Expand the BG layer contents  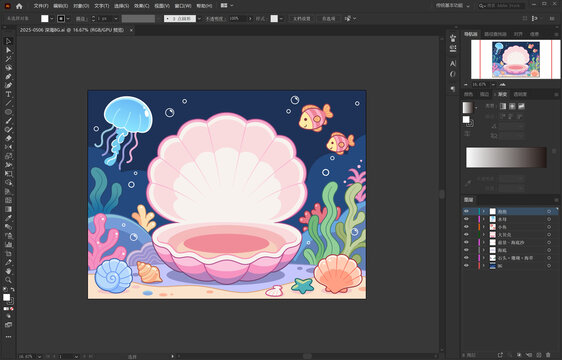click(x=484, y=266)
